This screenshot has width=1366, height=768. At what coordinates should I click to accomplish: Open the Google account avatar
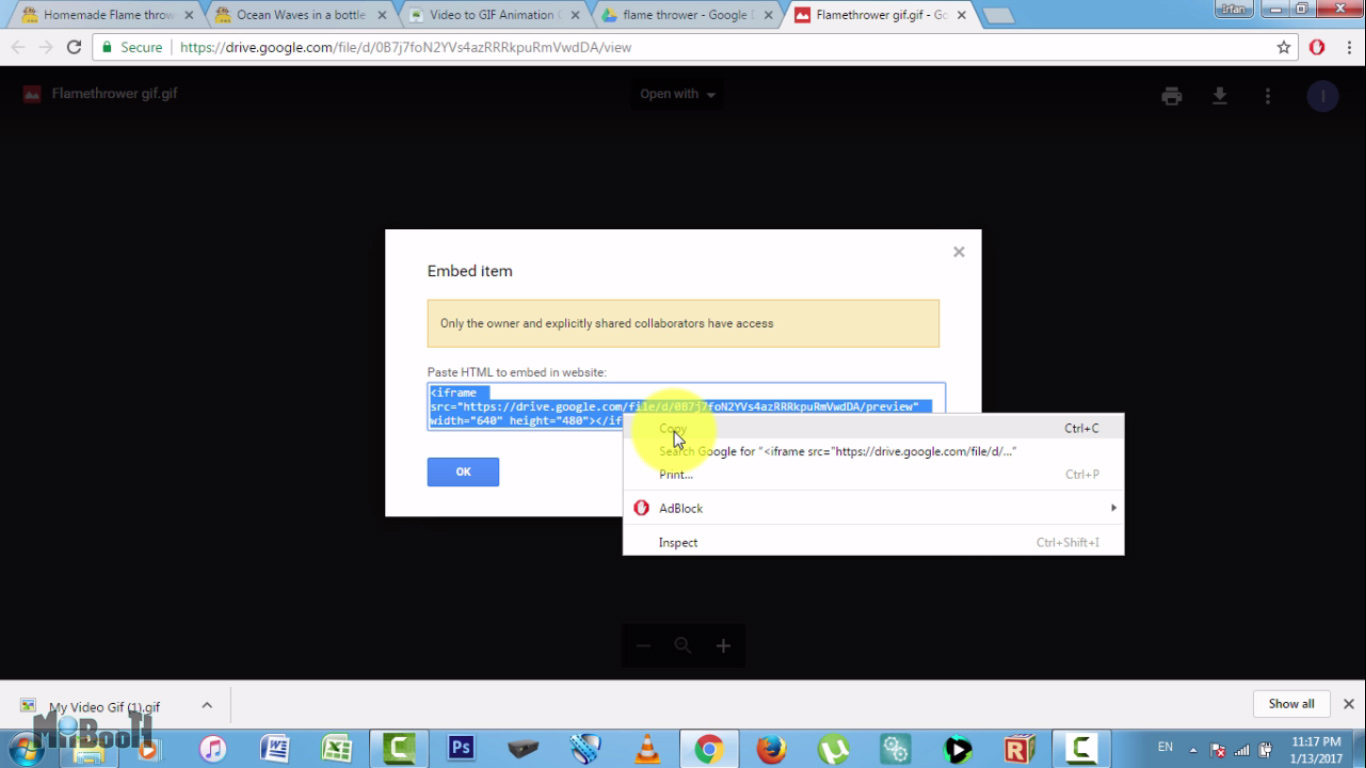(1323, 96)
